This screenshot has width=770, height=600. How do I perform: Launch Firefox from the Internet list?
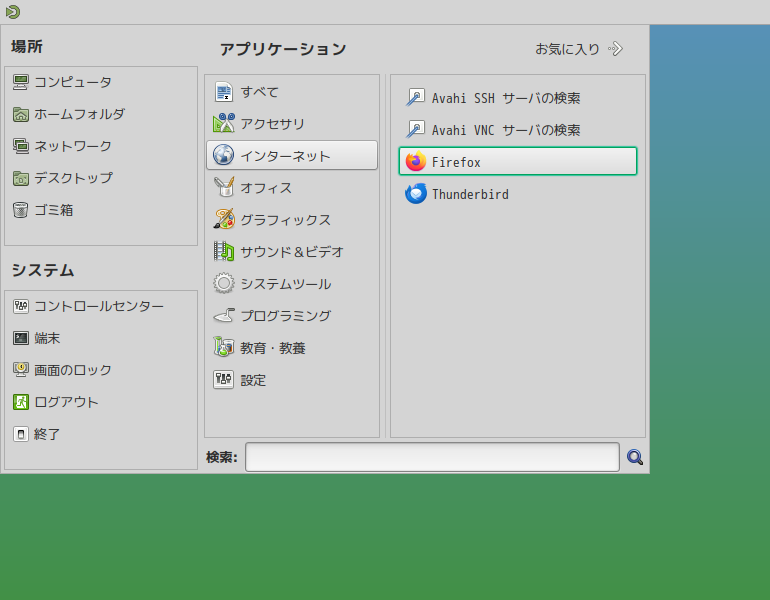click(518, 161)
